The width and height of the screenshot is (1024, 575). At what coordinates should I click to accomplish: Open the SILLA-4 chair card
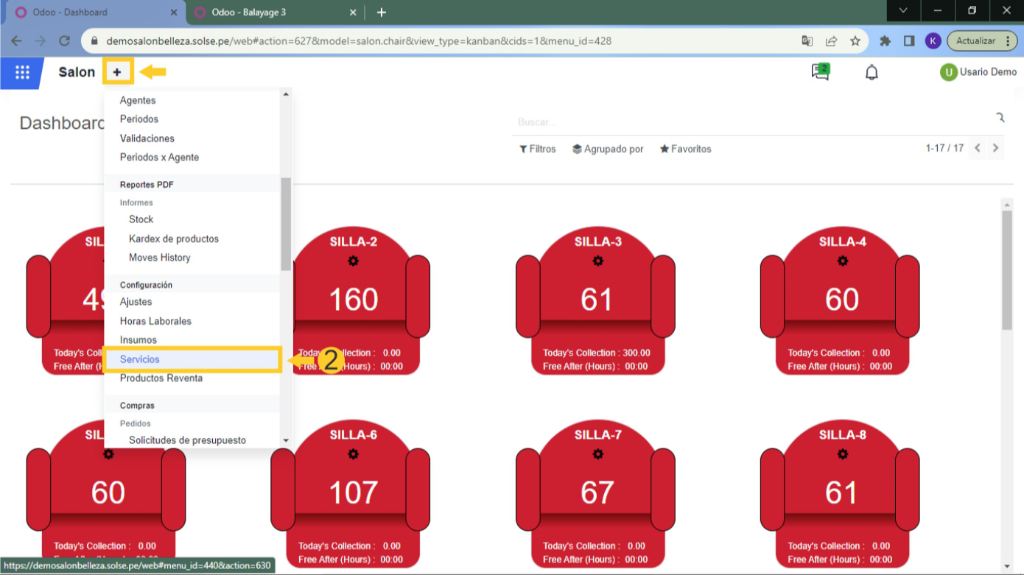841,300
